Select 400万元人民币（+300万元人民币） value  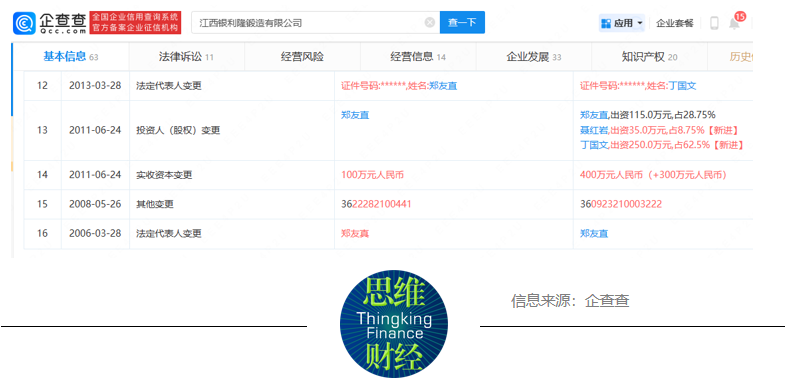coord(653,175)
